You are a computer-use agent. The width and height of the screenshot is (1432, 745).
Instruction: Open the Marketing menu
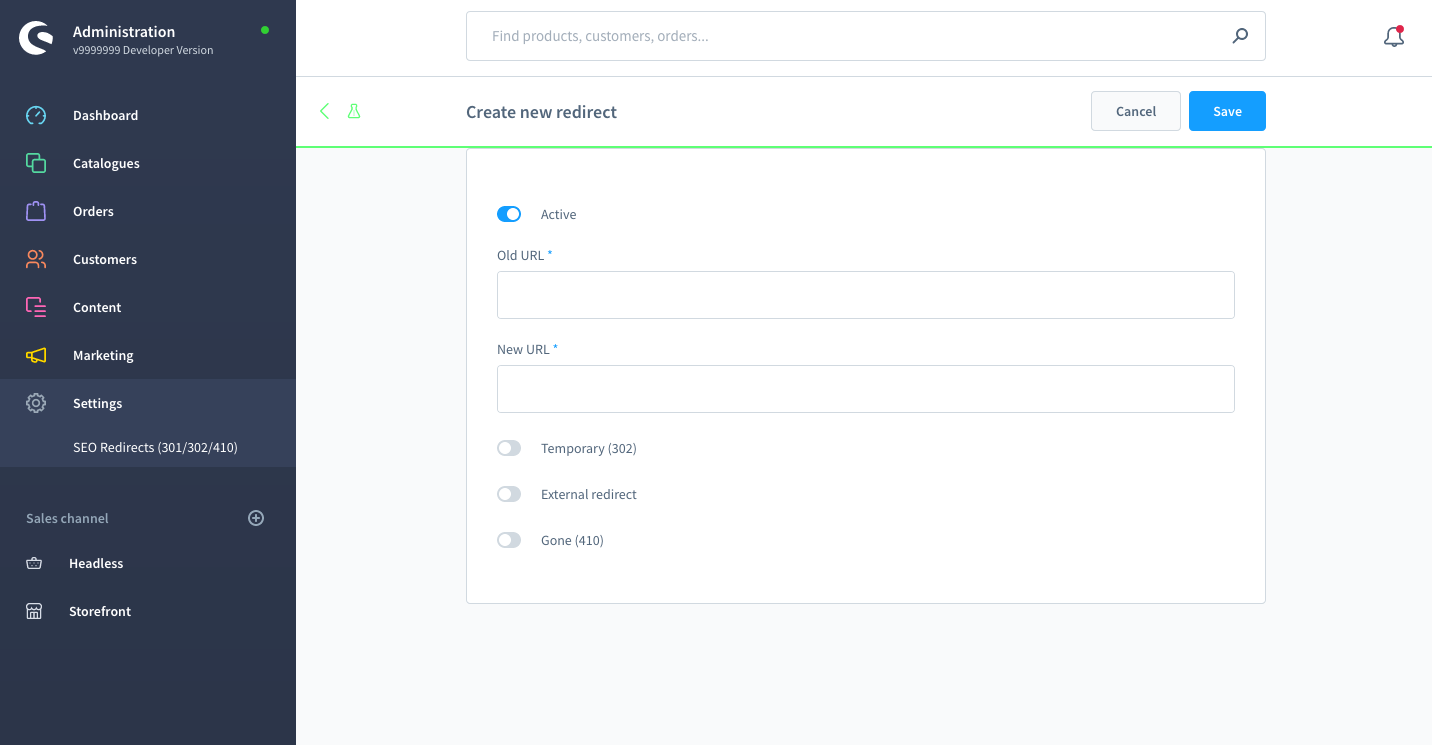pos(148,355)
